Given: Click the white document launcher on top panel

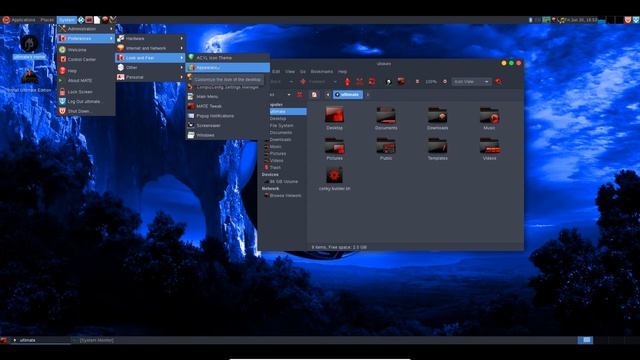Looking at the screenshot, I should 97,20.
